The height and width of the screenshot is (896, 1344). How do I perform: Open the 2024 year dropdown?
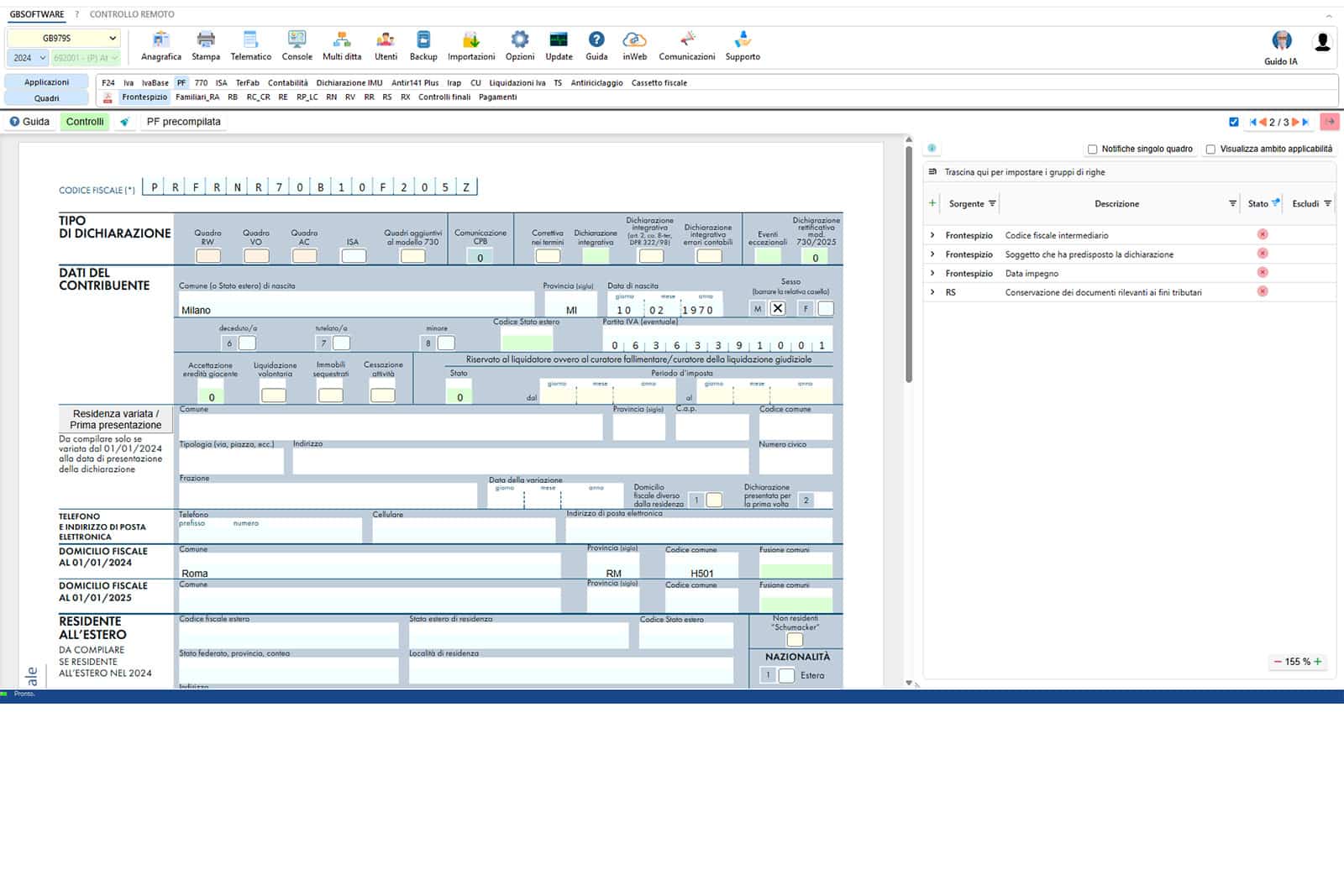click(29, 58)
